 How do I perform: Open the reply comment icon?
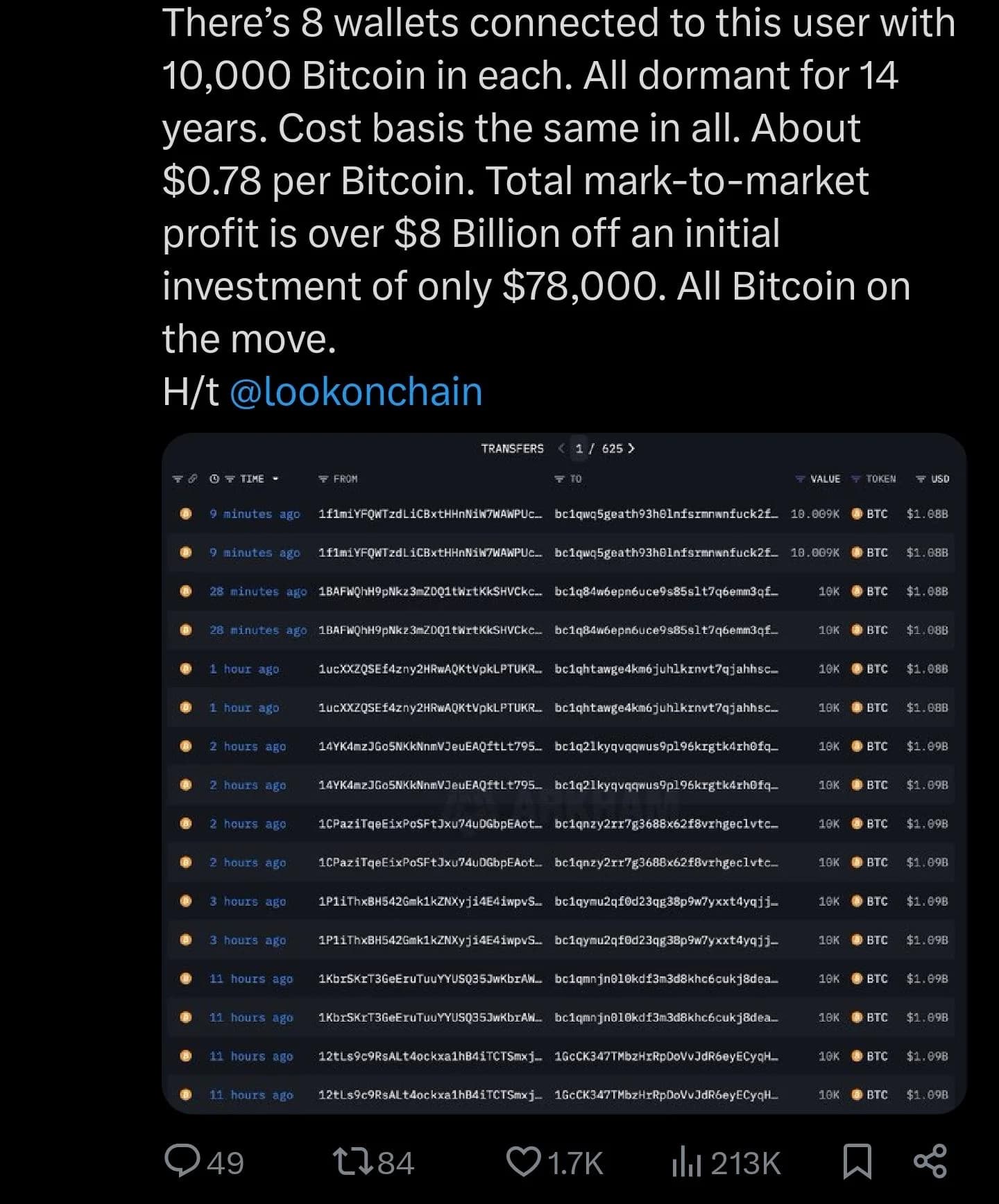tap(182, 1161)
